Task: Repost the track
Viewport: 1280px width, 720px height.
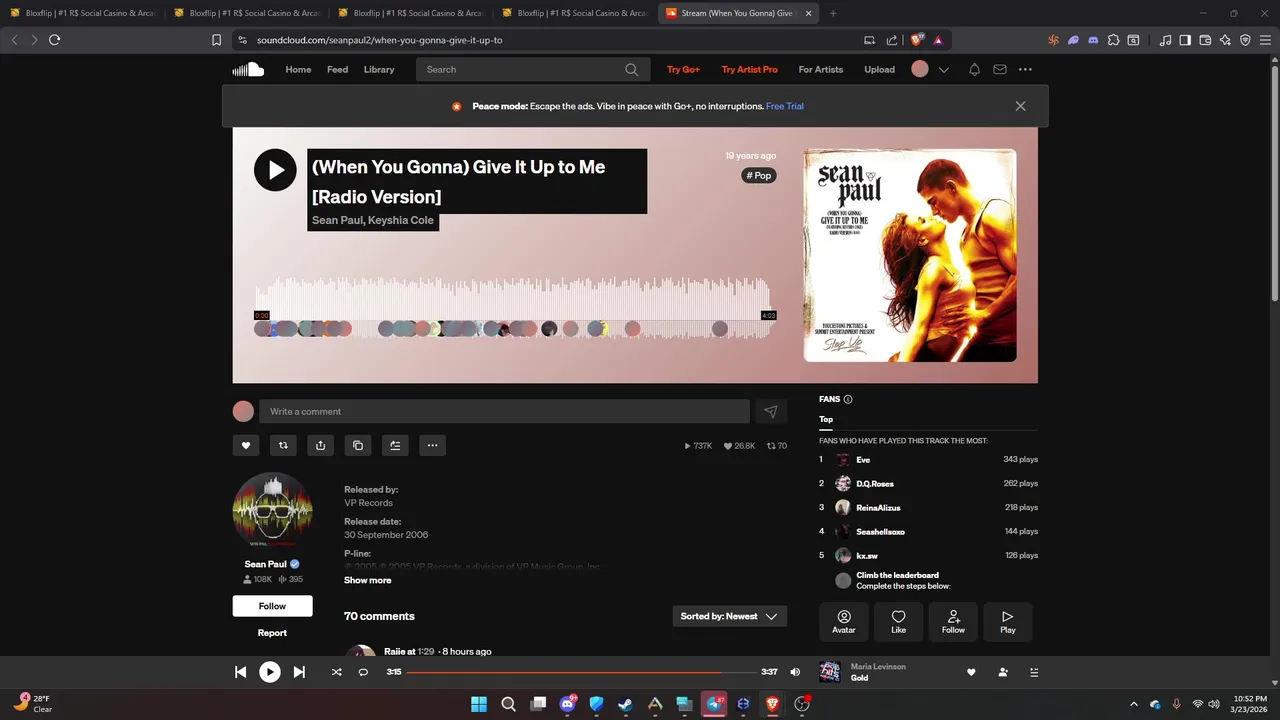Action: pyautogui.click(x=283, y=445)
